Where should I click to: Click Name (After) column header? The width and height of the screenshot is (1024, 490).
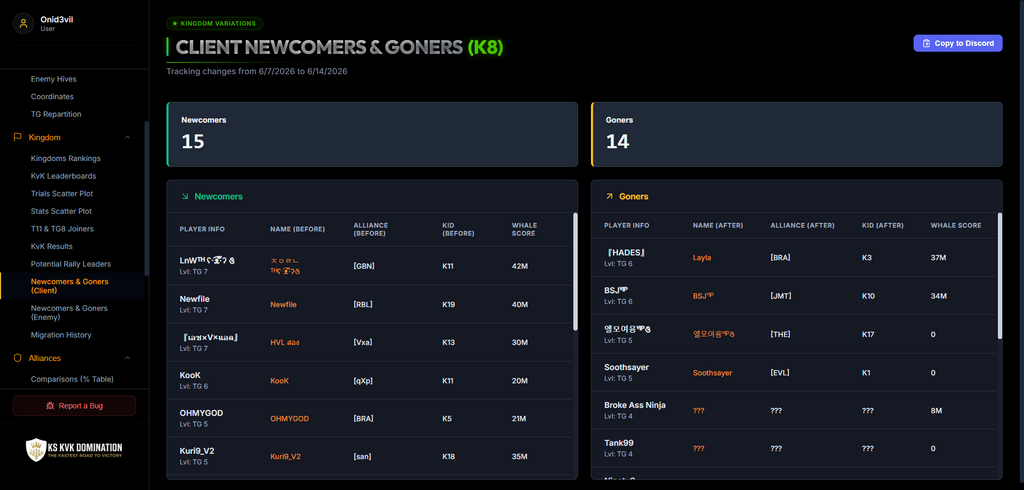pos(718,225)
